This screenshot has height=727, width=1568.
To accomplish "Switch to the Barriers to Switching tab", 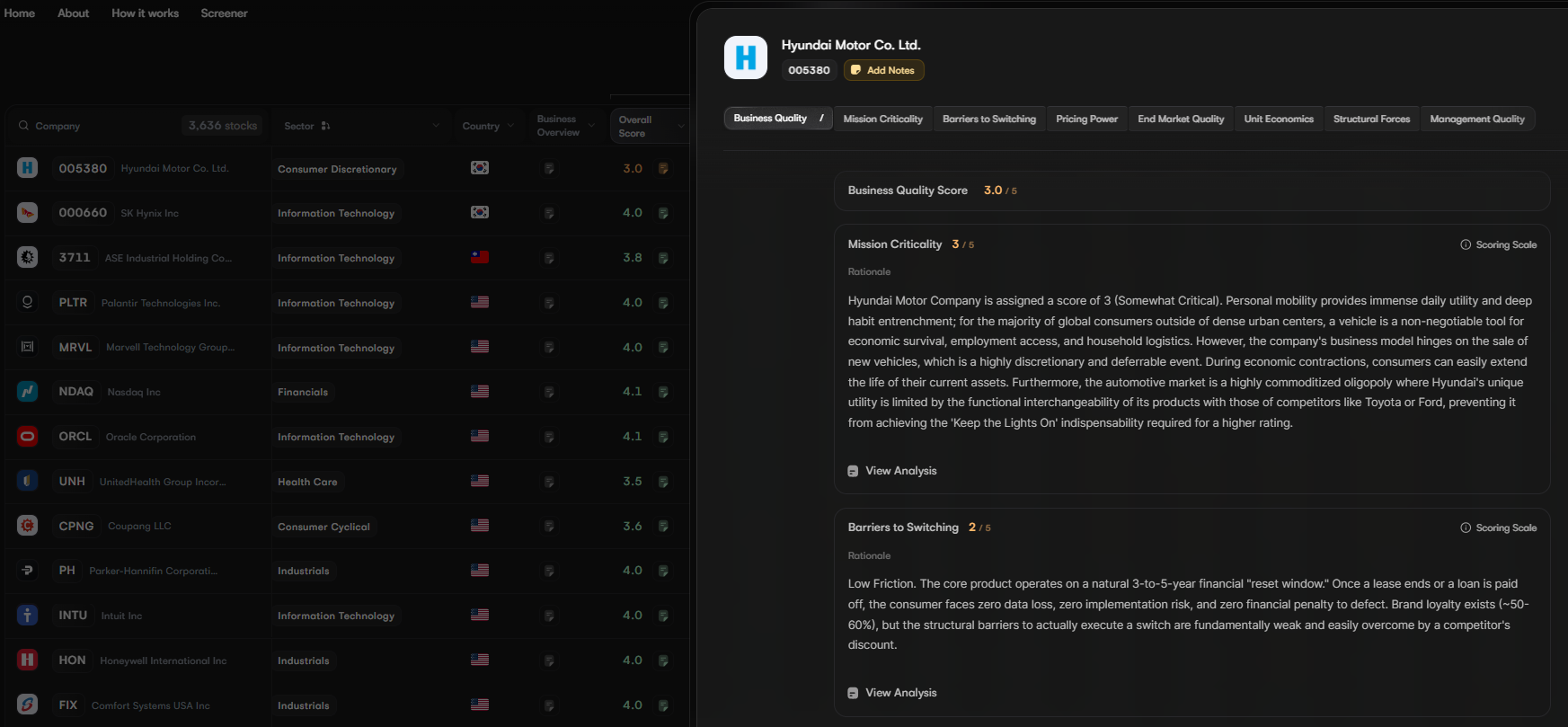I will (989, 119).
